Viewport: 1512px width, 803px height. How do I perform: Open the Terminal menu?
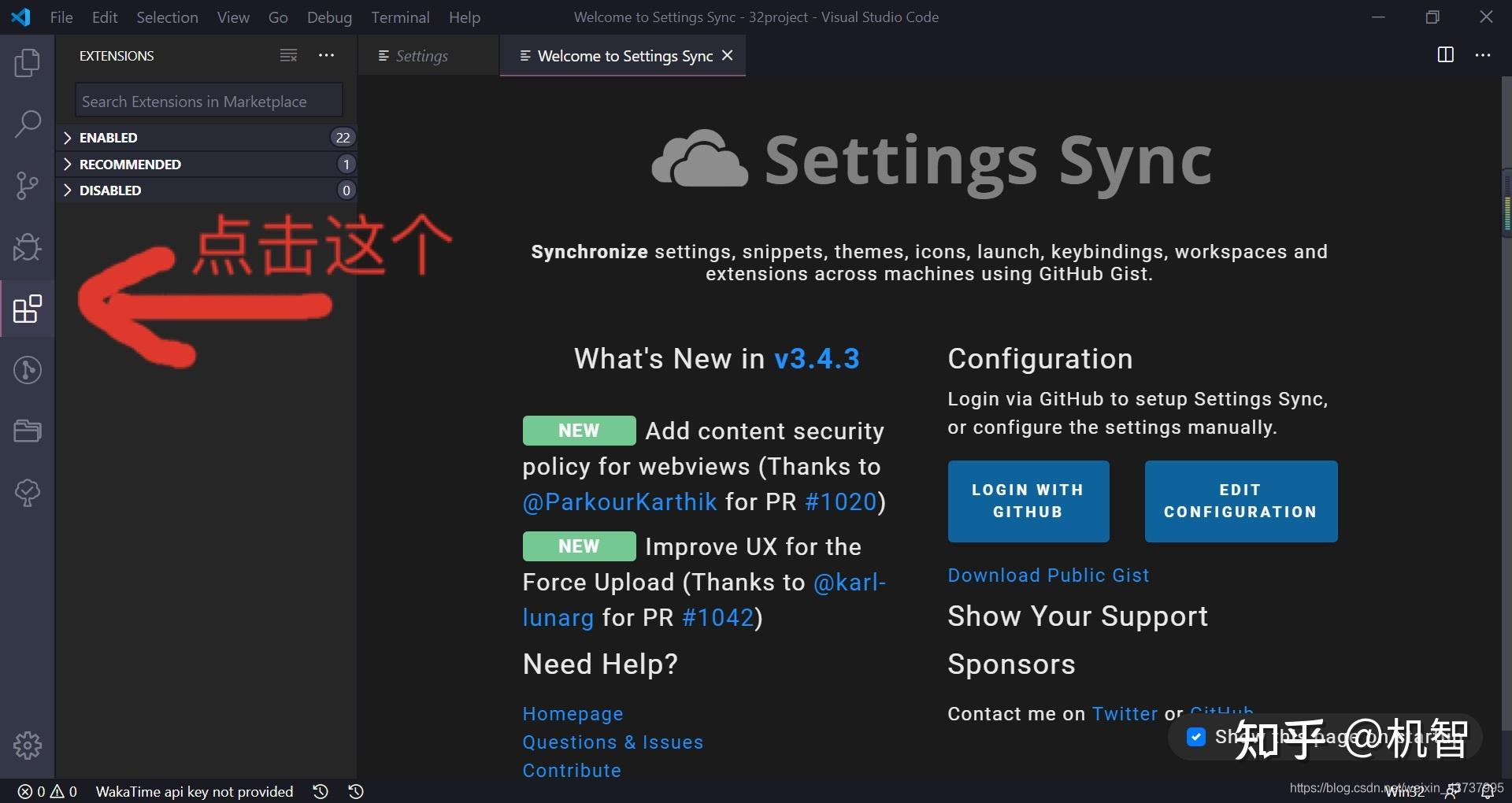click(x=400, y=17)
